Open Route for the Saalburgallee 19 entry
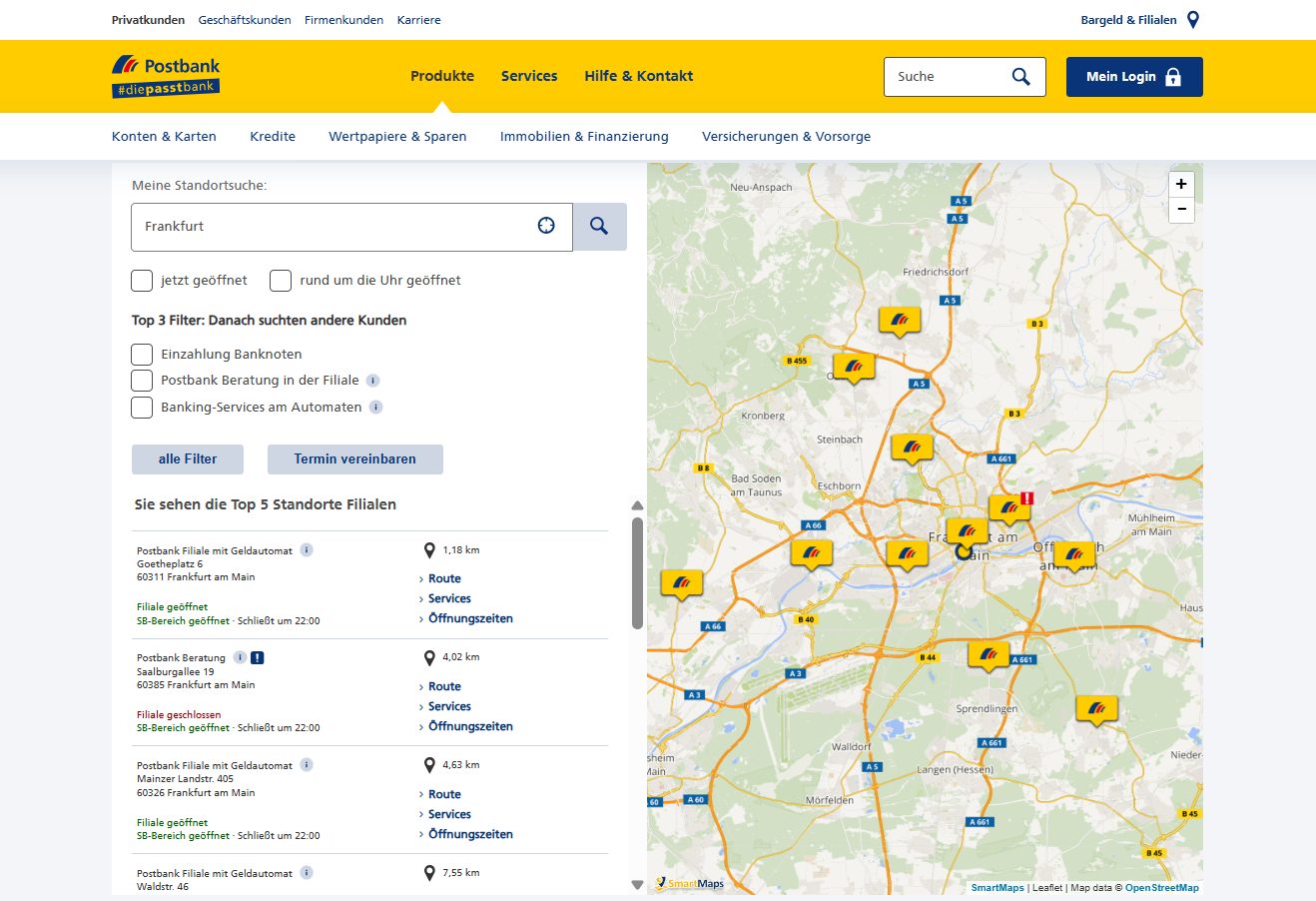The image size is (1316, 901). pyautogui.click(x=444, y=686)
